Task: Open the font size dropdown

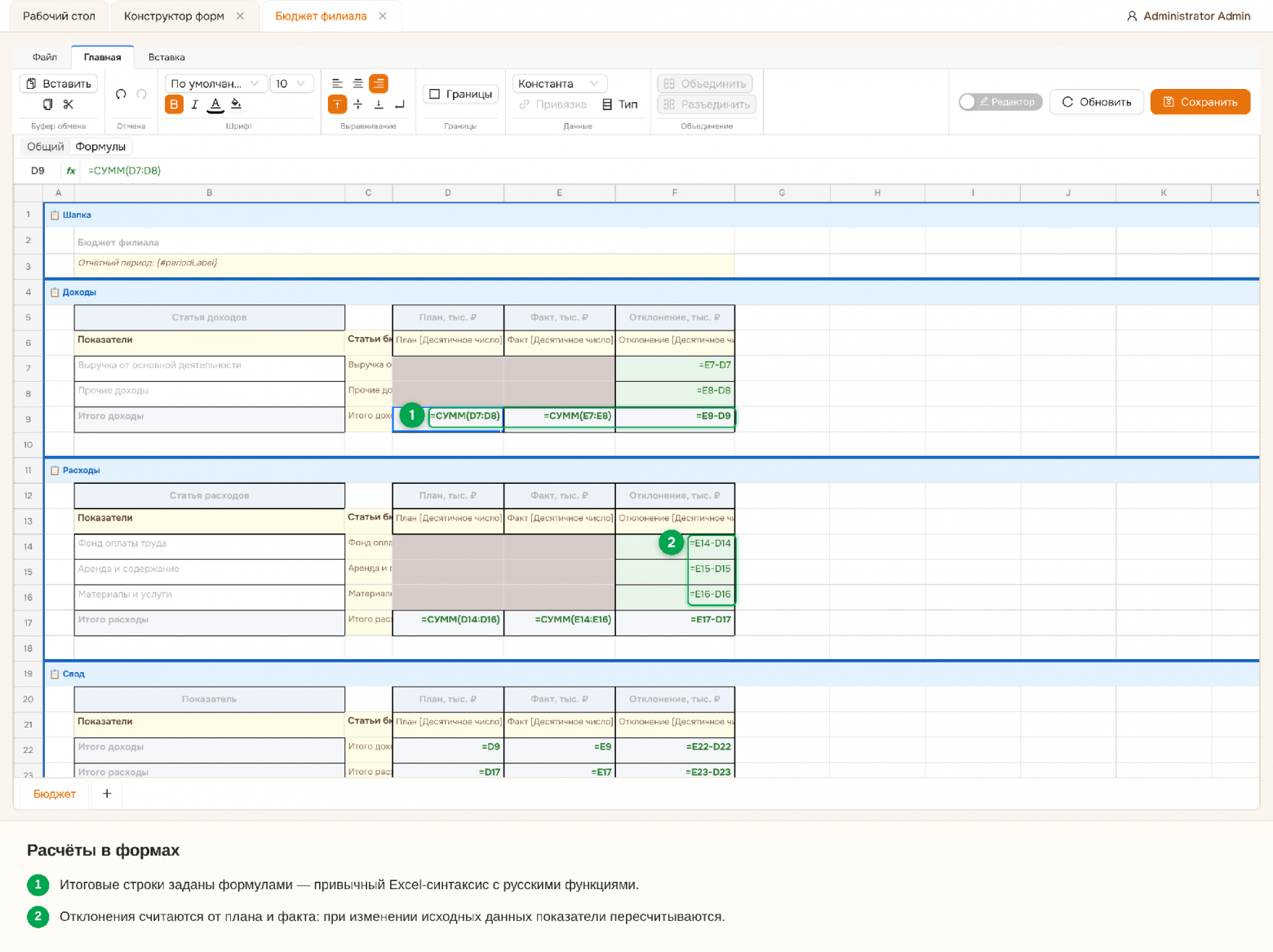Action: pyautogui.click(x=291, y=83)
